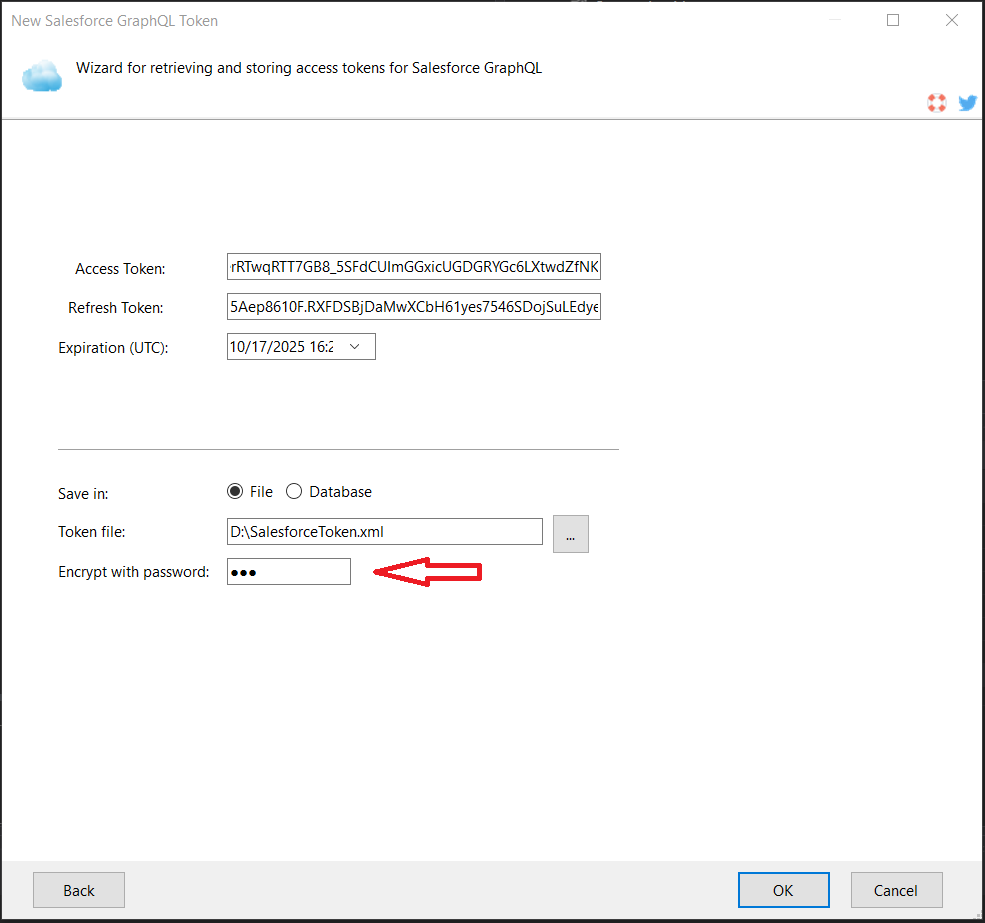Click the window title bar text
The height and width of the screenshot is (923, 985).
point(114,20)
